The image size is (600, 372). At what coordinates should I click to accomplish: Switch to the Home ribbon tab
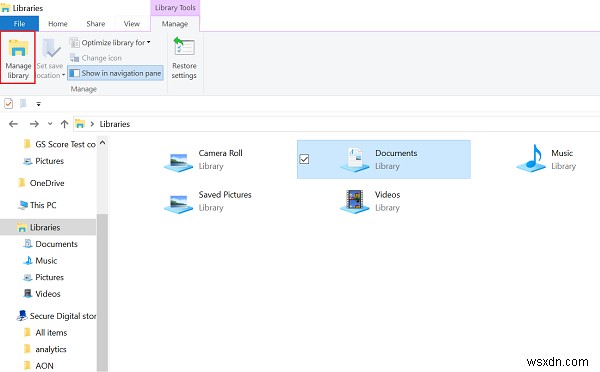point(58,24)
